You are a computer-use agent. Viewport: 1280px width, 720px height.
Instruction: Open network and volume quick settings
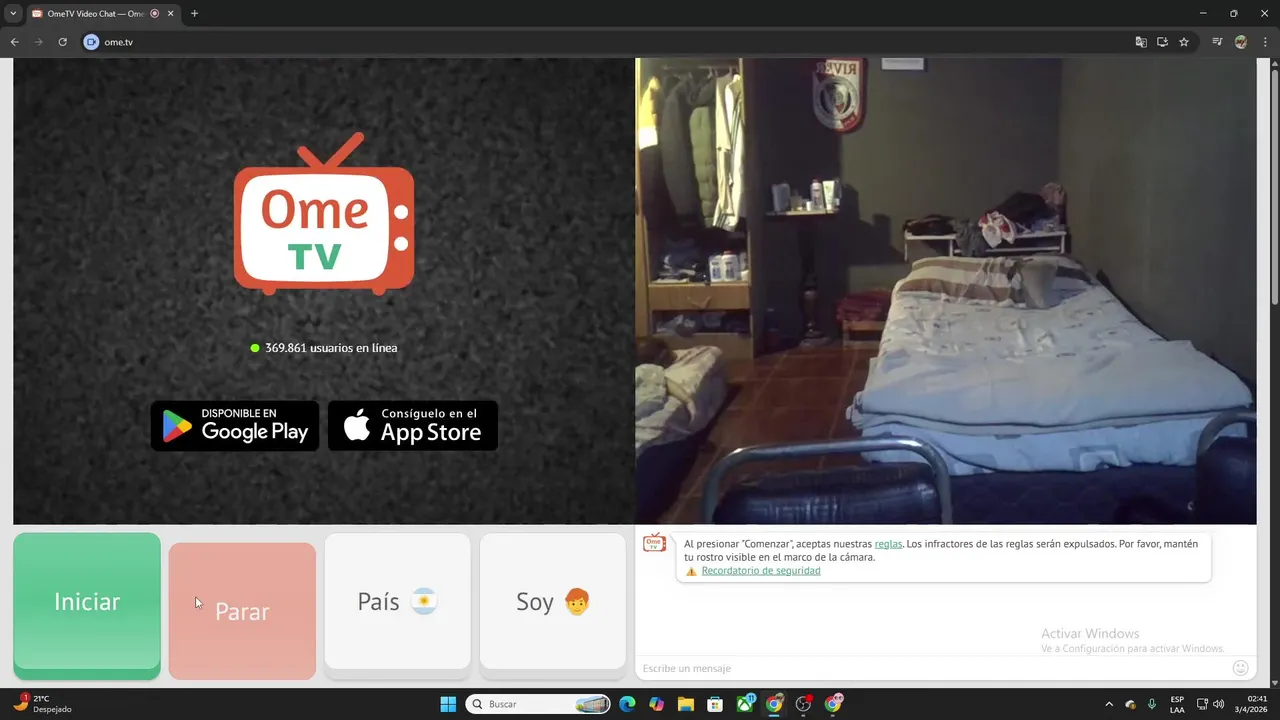[x=1210, y=704]
